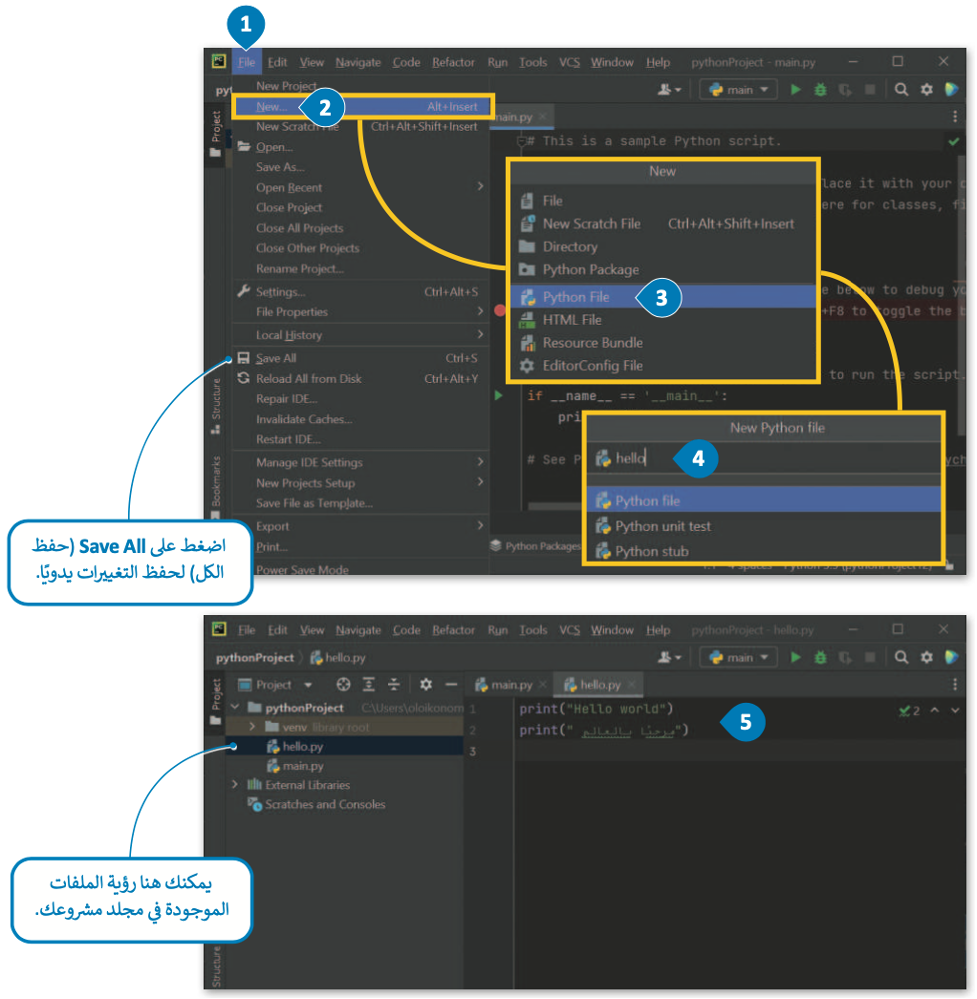Toggle the red breakpoint in main.py gutter

click(500, 310)
